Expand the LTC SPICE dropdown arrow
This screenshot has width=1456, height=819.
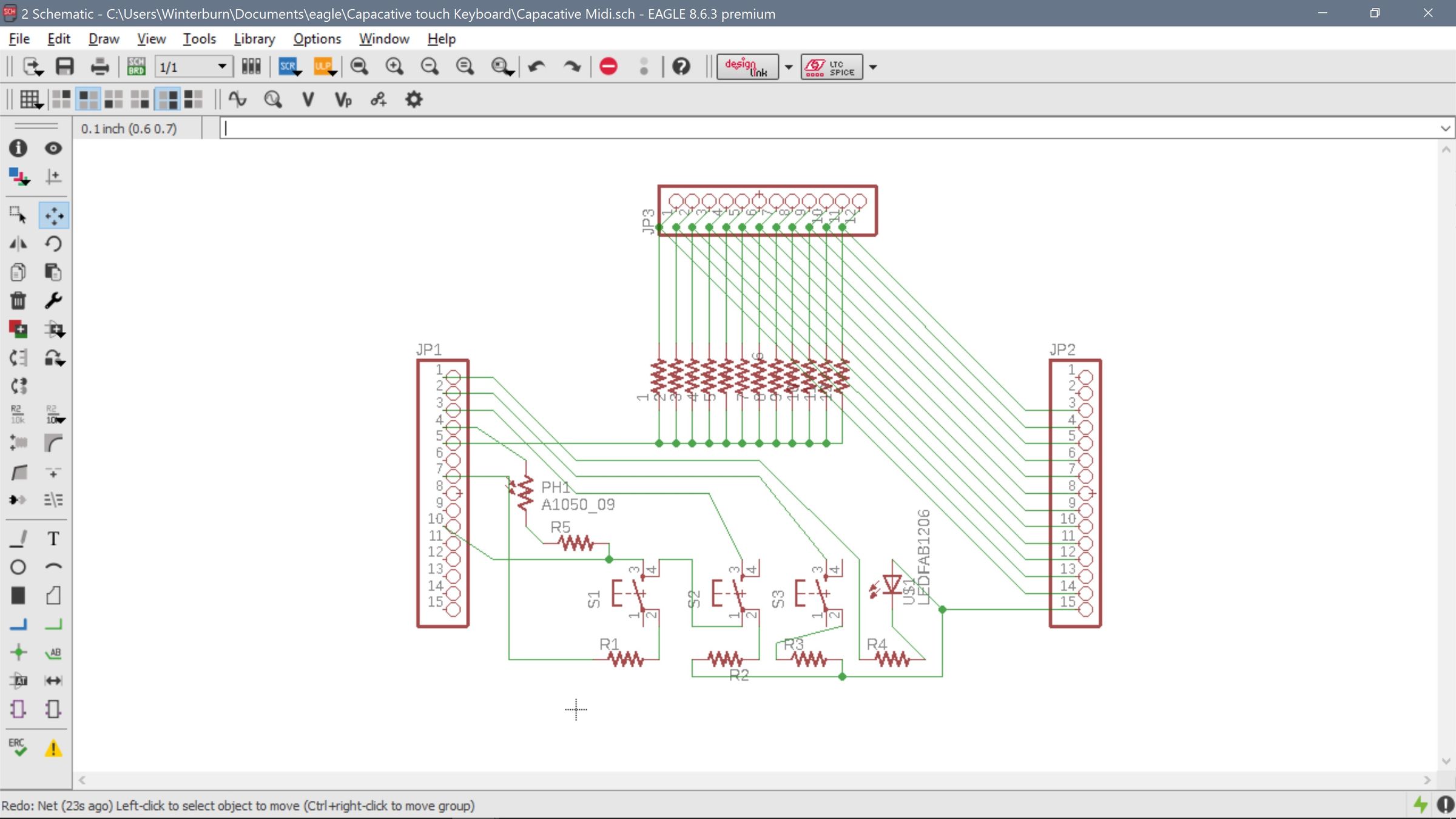pyautogui.click(x=874, y=67)
